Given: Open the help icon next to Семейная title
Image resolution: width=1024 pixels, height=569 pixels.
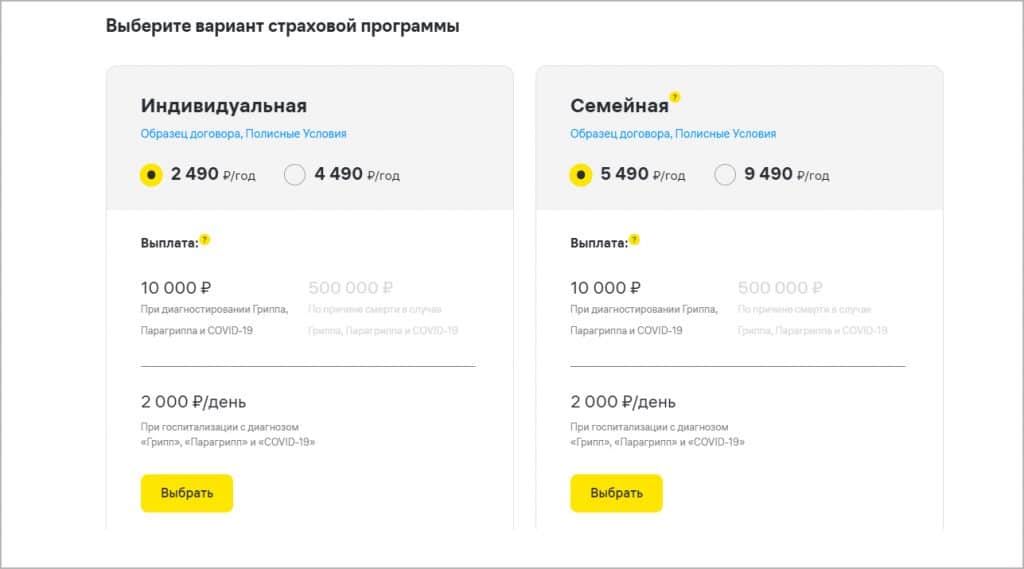Looking at the screenshot, I should click(675, 97).
